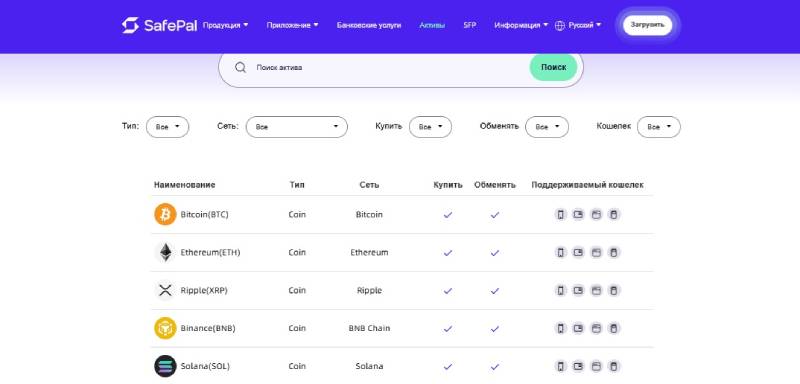Expand the Приложение navigation menu
Viewport: 800px width, 384px height.
tap(292, 25)
